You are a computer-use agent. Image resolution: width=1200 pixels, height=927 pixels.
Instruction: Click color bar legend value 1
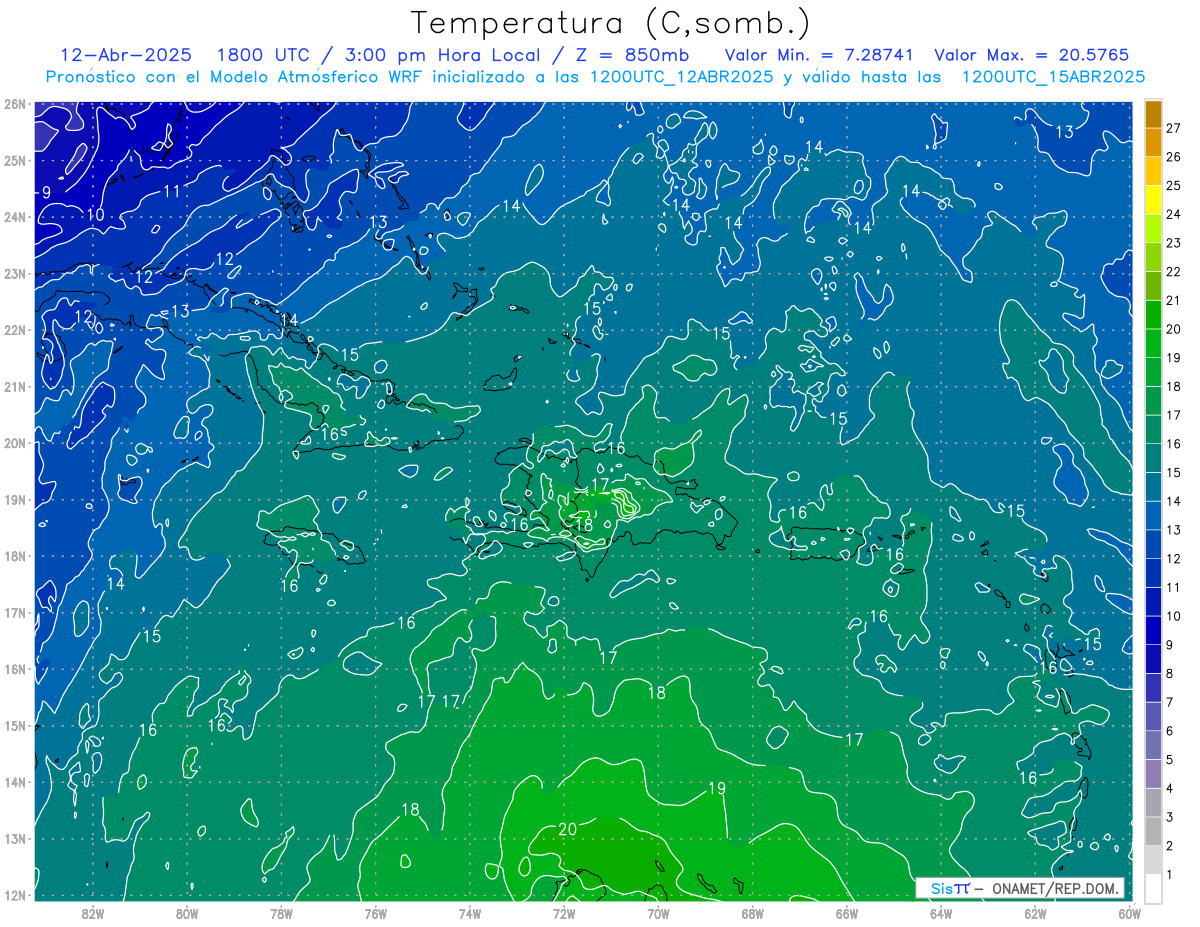point(1171,875)
